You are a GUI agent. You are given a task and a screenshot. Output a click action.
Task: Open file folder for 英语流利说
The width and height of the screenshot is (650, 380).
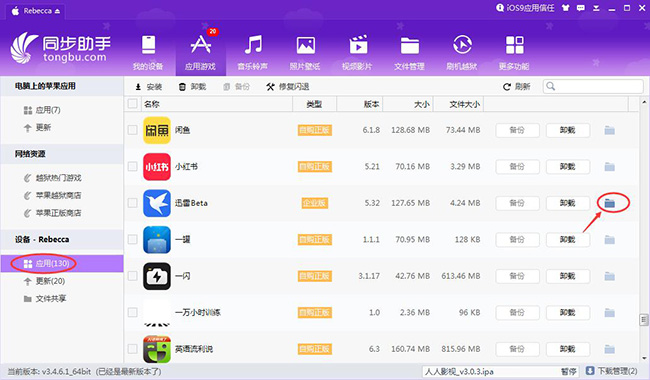coord(609,349)
